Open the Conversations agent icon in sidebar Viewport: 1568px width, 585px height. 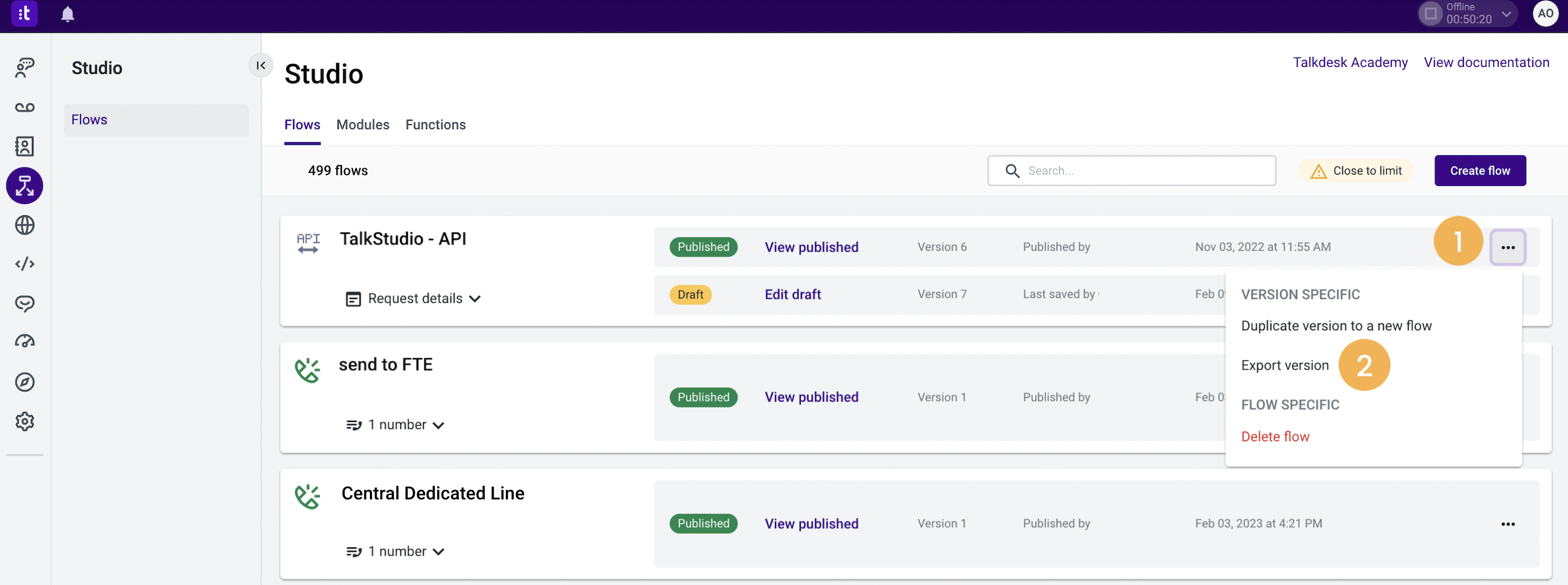25,68
